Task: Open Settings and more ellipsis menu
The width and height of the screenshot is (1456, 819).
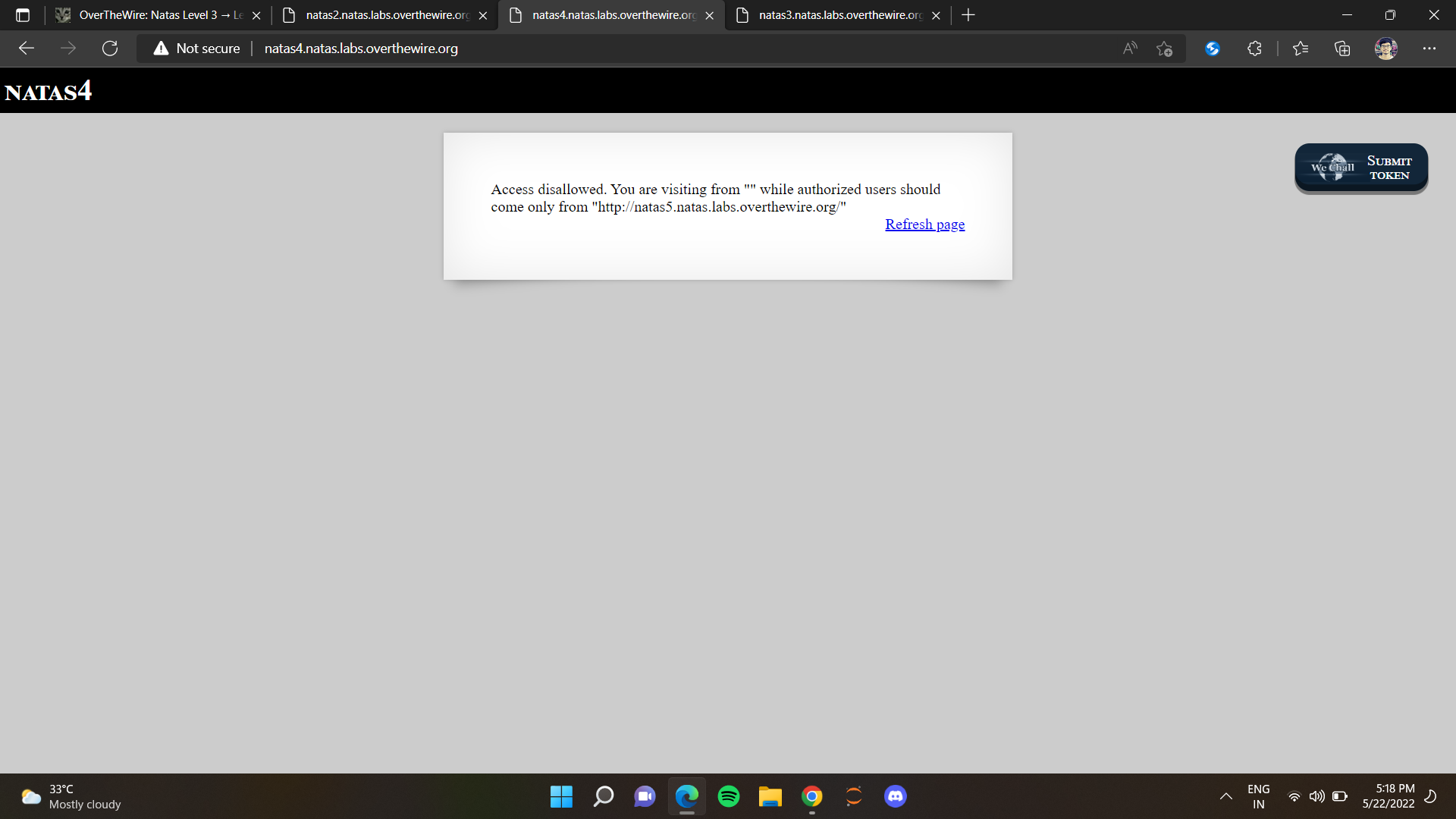Action: tap(1429, 49)
